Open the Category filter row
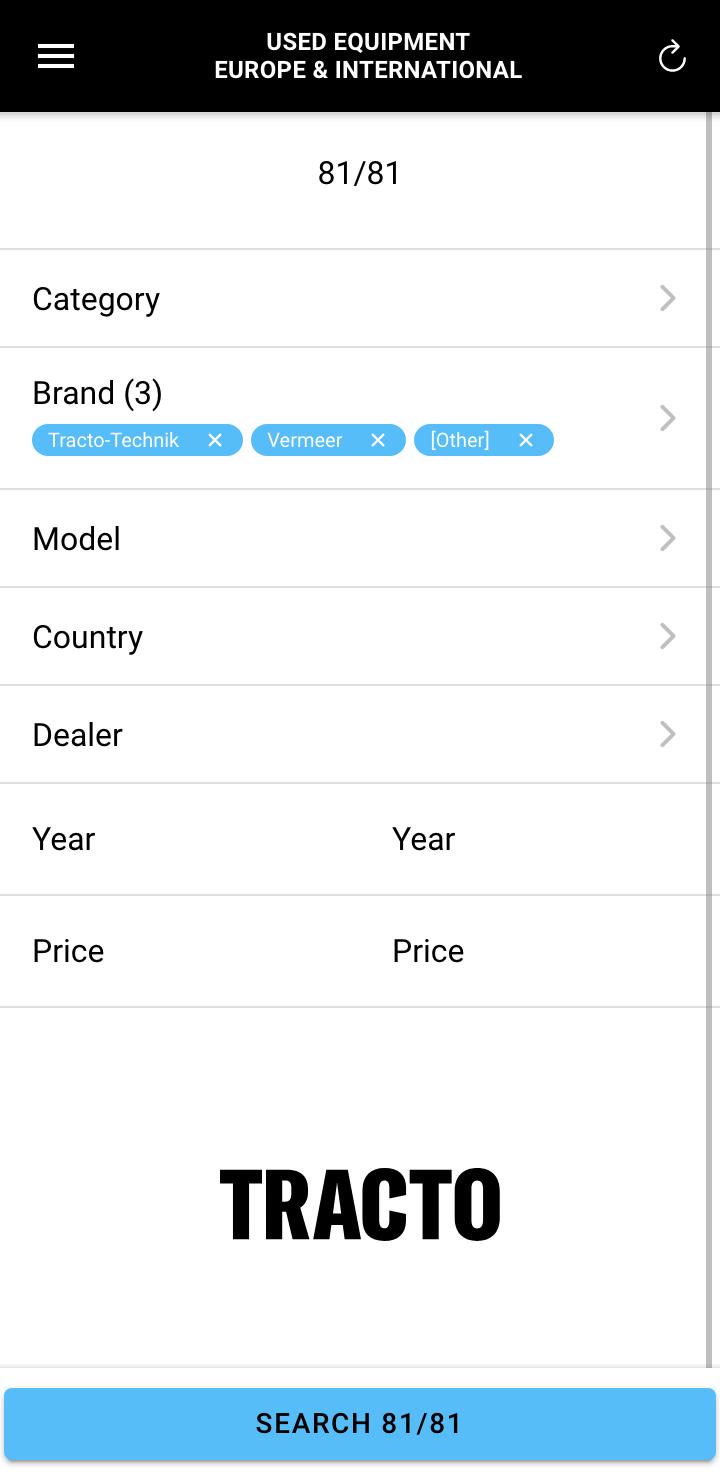Image resolution: width=720 pixels, height=1480 pixels. pyautogui.click(x=354, y=298)
